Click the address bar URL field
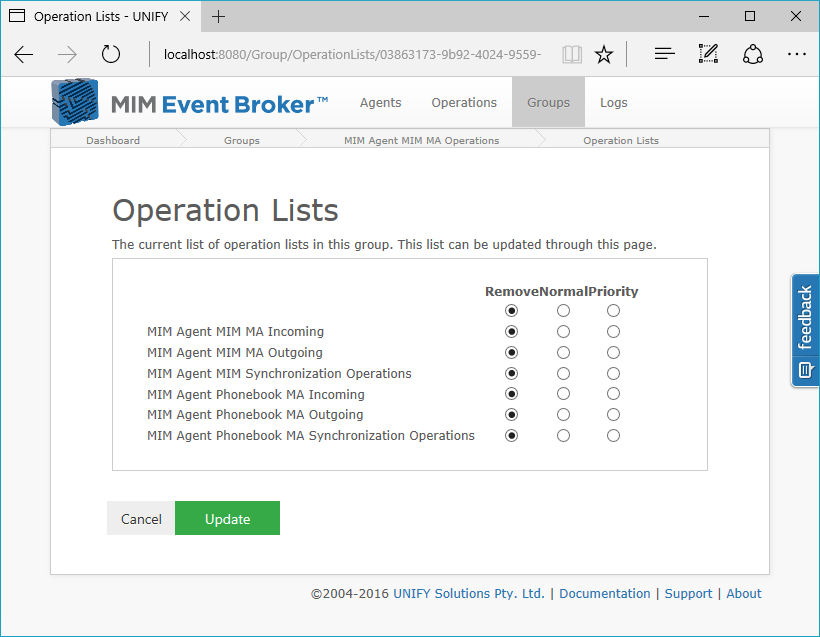820x637 pixels. pyautogui.click(x=352, y=54)
